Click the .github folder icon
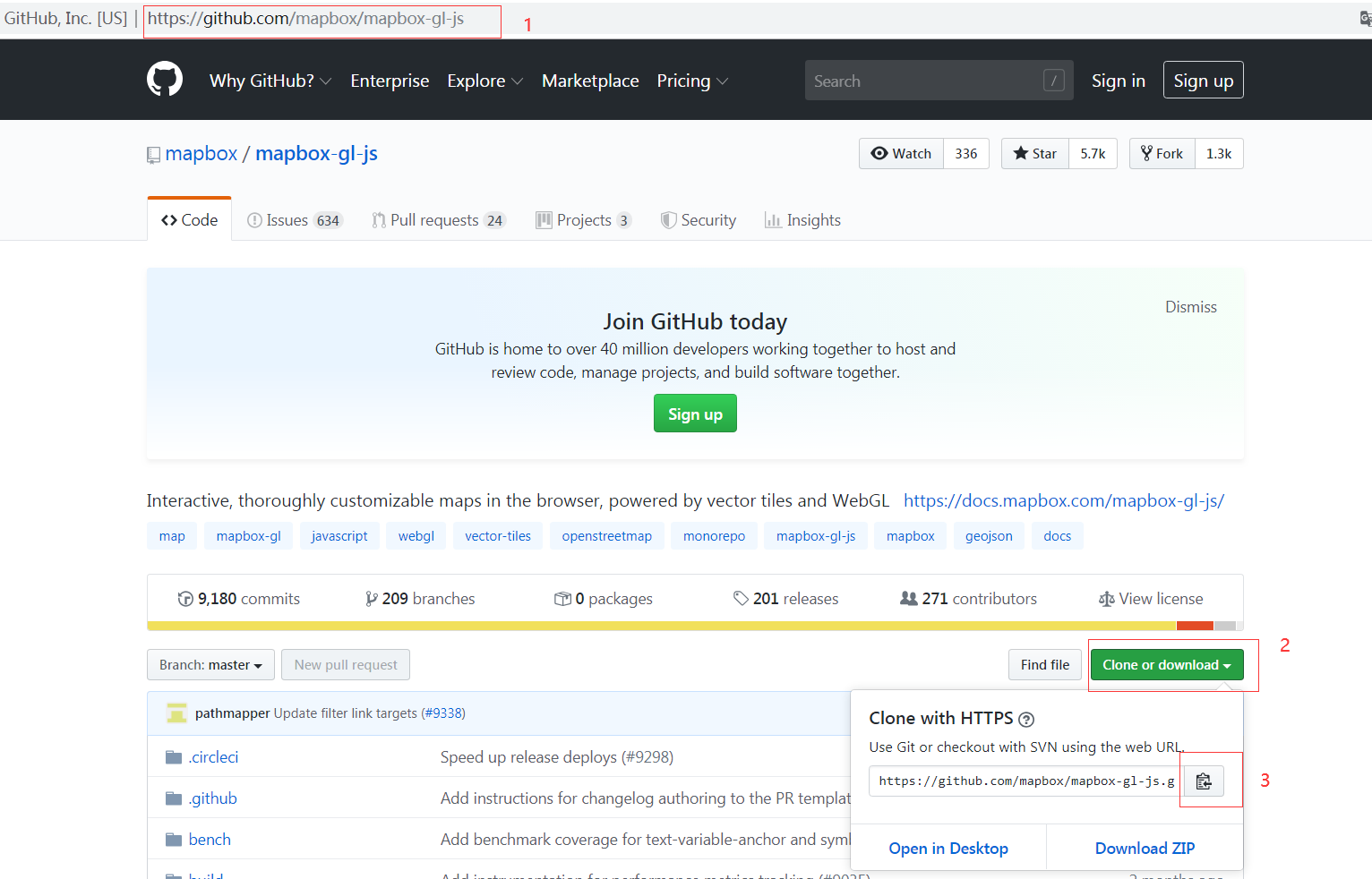 coord(174,798)
